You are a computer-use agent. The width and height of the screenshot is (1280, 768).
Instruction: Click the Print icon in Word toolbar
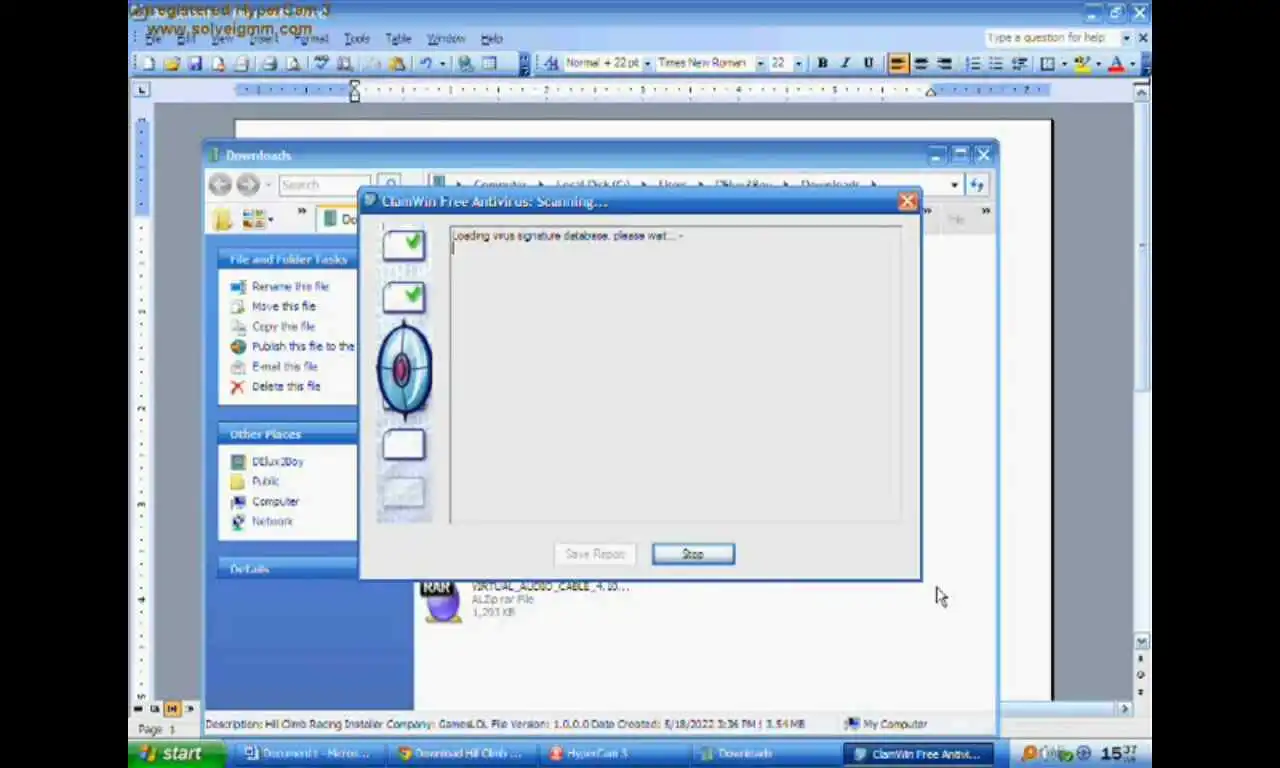[268, 63]
